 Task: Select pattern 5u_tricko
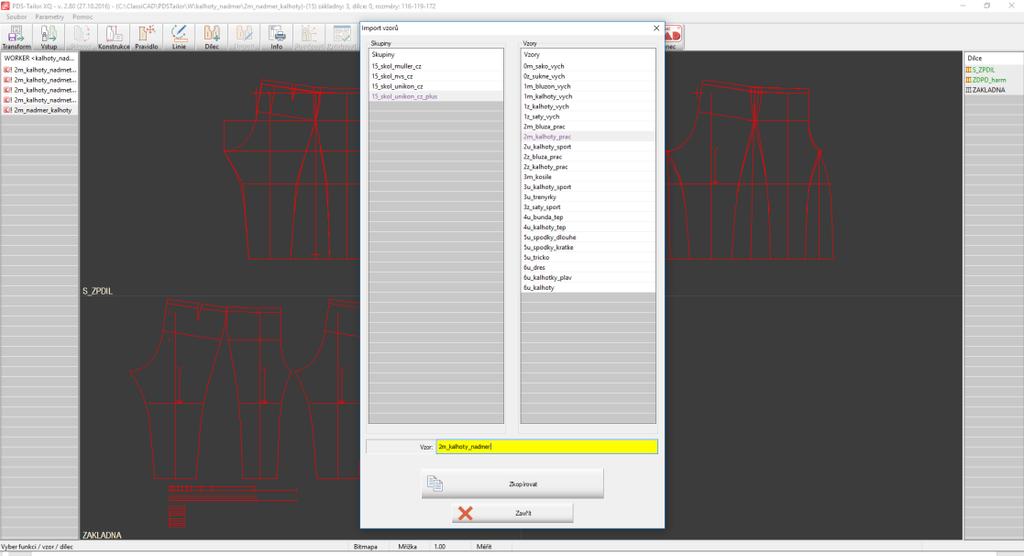pyautogui.click(x=588, y=257)
